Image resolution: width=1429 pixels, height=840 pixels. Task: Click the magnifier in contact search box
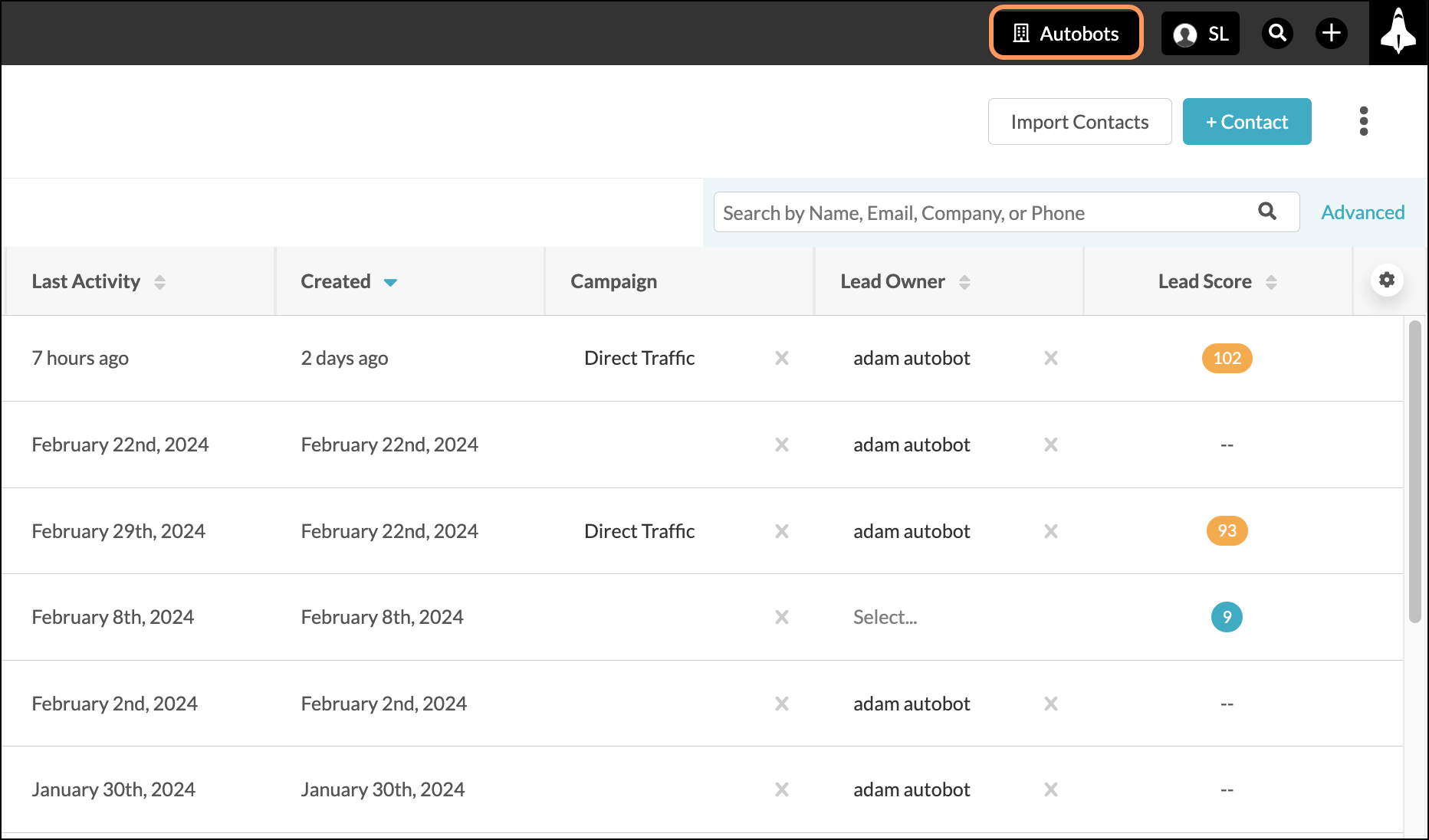pyautogui.click(x=1267, y=212)
